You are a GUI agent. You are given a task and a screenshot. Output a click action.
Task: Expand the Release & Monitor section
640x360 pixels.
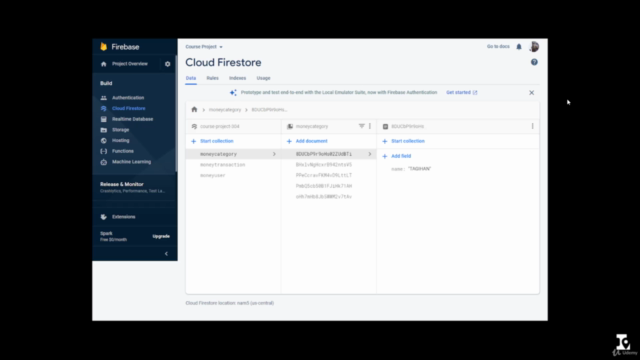tap(133, 187)
